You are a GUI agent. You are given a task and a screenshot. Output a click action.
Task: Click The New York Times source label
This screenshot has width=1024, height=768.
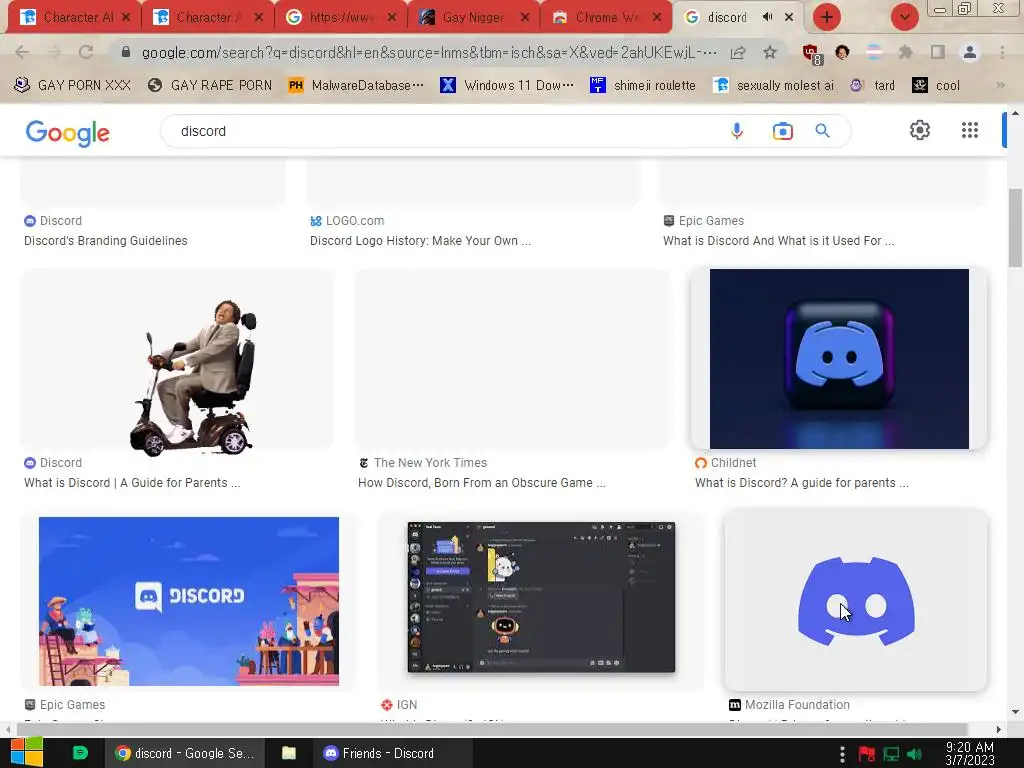[430, 462]
